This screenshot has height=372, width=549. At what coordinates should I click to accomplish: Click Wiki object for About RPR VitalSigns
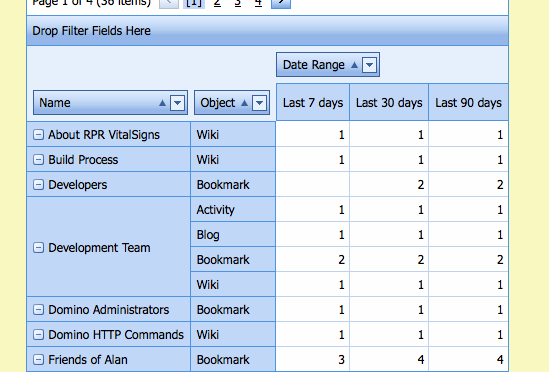[233, 135]
